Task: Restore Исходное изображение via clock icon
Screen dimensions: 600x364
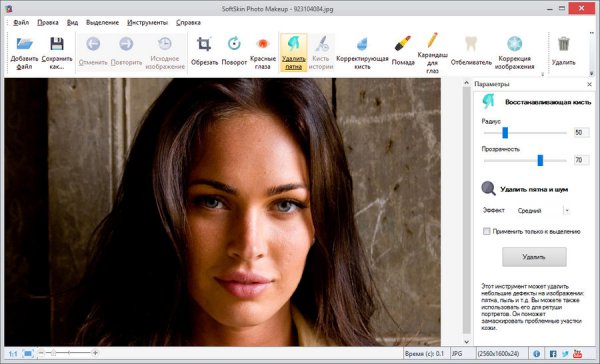Action: pyautogui.click(x=165, y=43)
